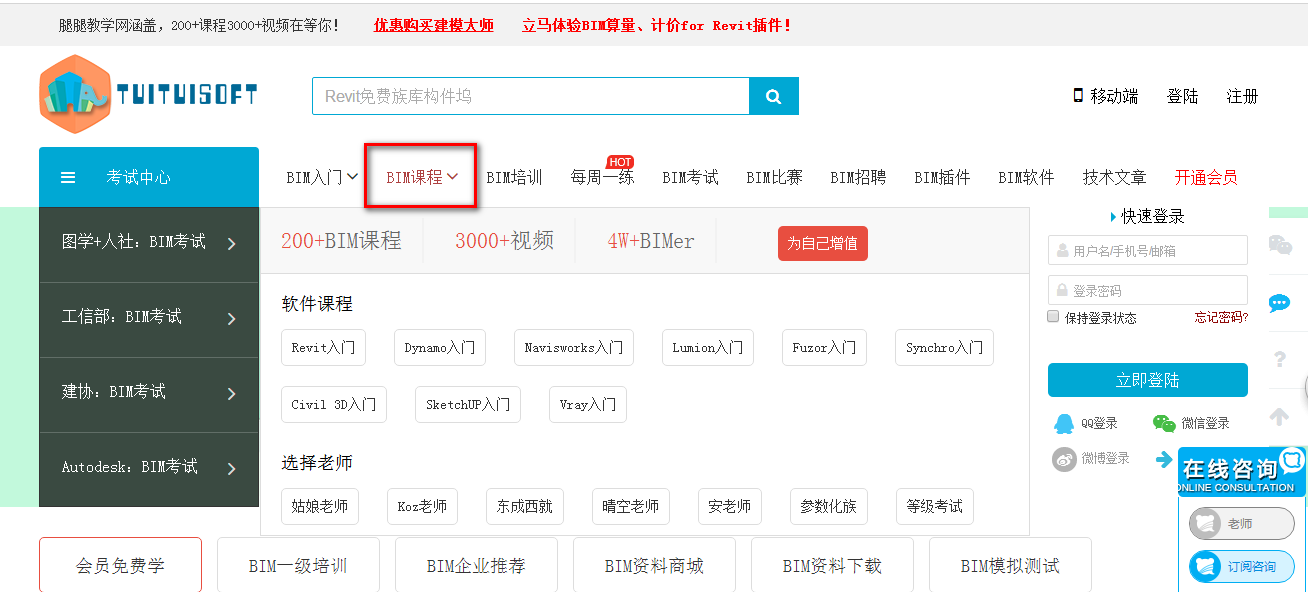Expand the BIM课程 dropdown menu
Image resolution: width=1308 pixels, height=592 pixels.
coord(422,177)
